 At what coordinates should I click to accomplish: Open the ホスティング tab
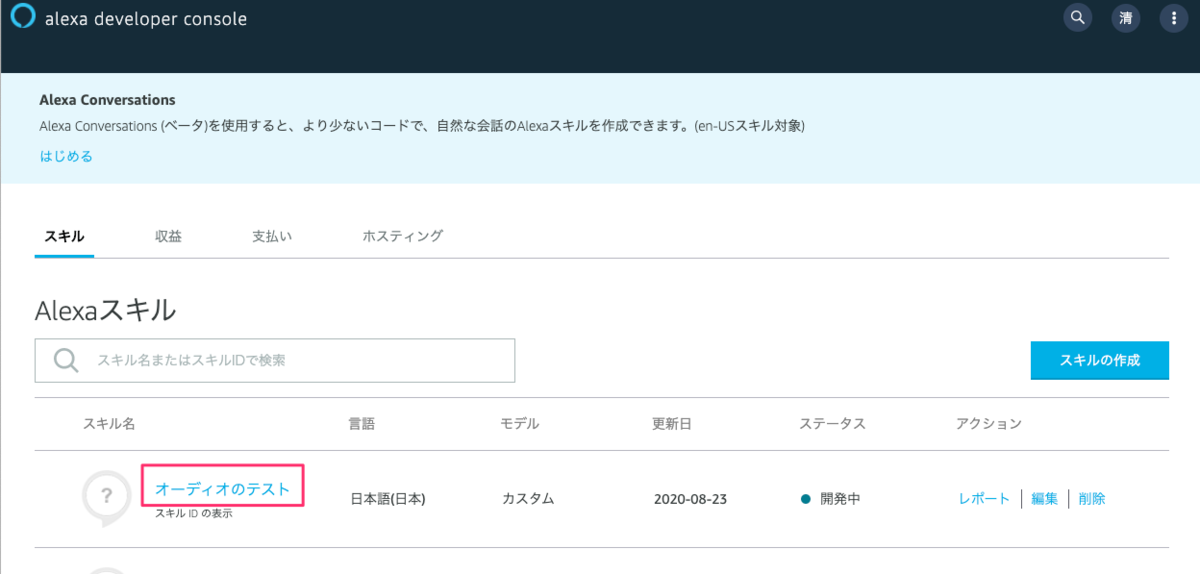pos(402,237)
